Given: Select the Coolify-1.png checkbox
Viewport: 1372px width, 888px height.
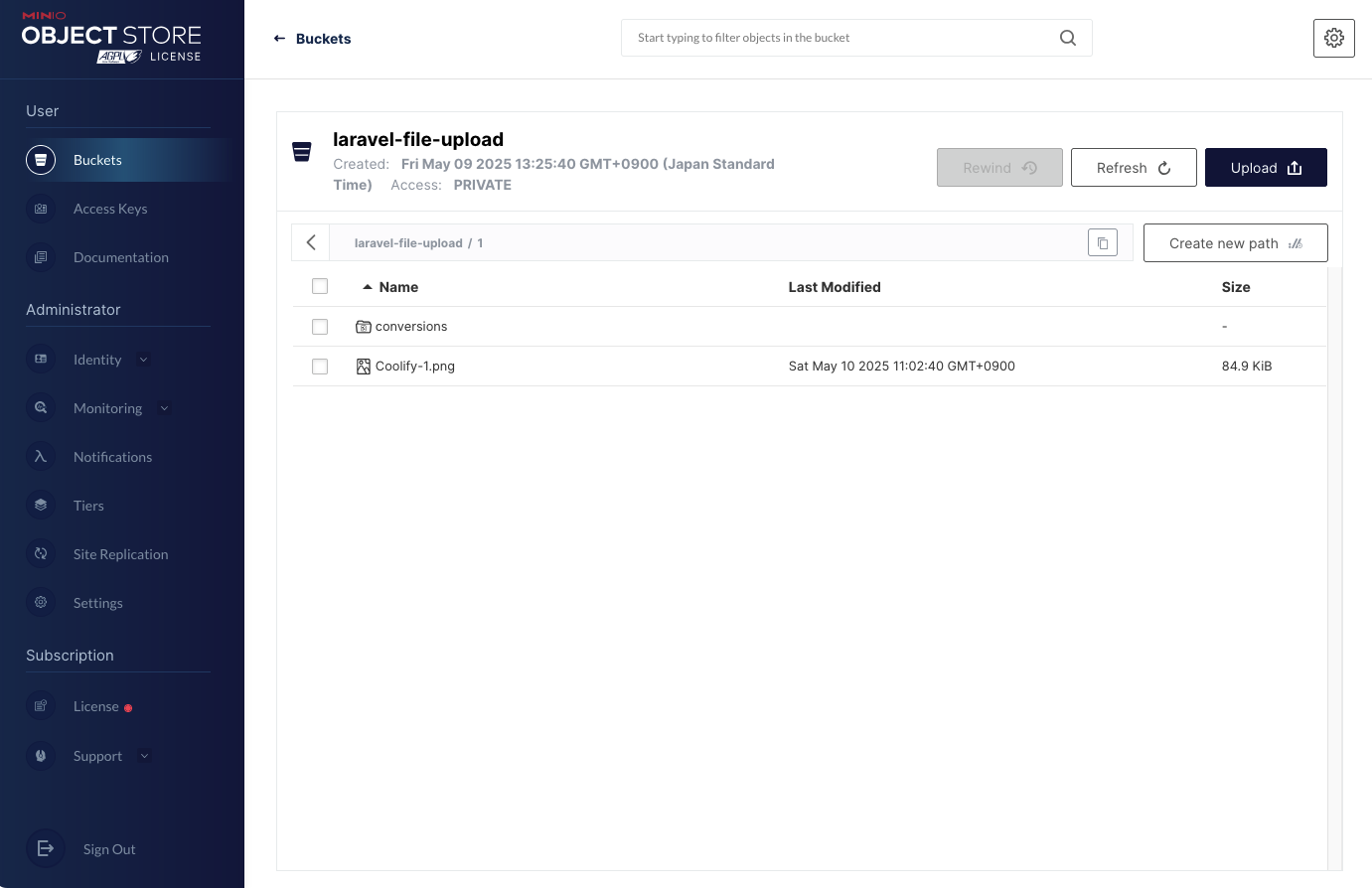Looking at the screenshot, I should (x=320, y=367).
